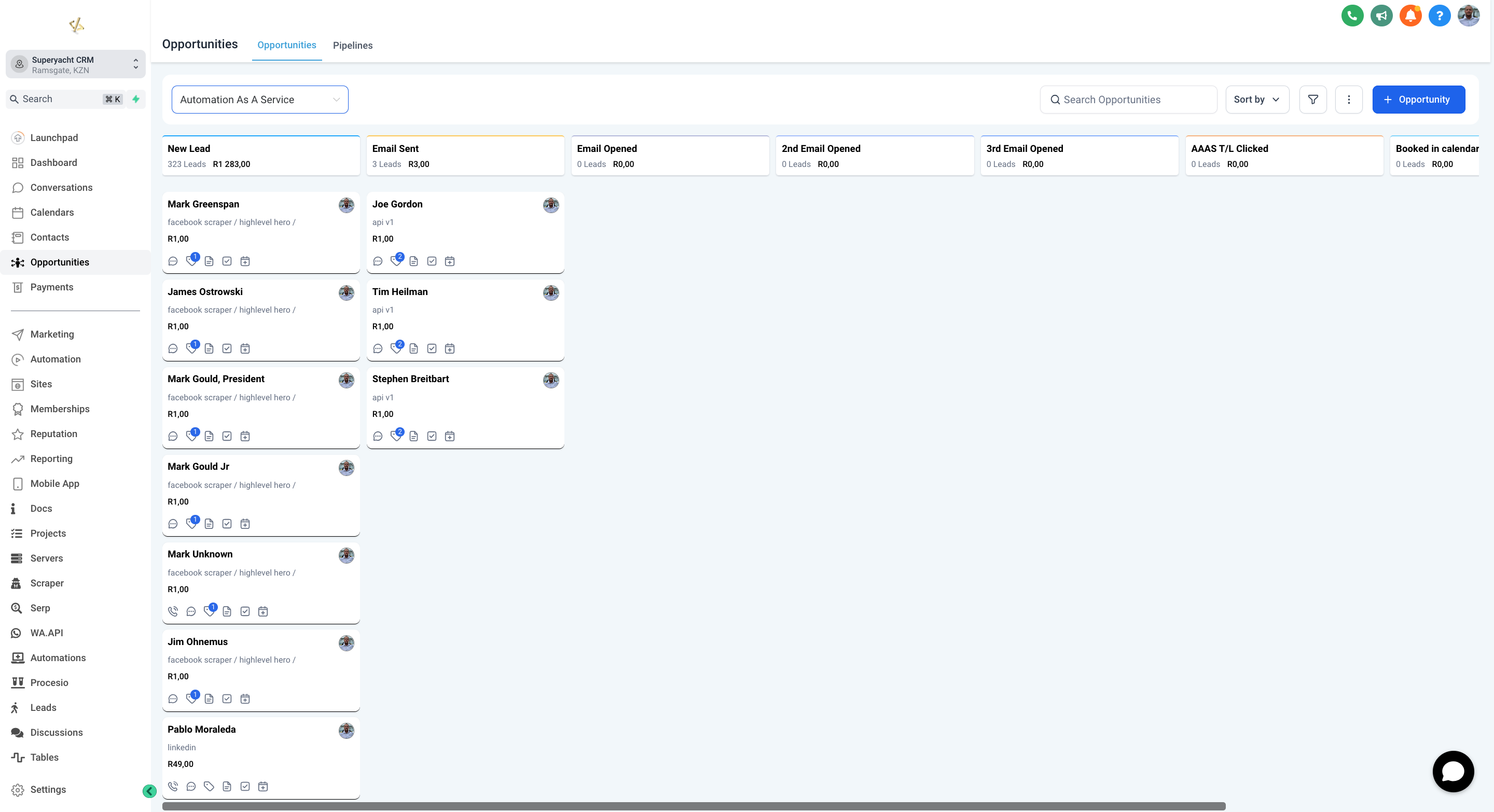Open the filter funnel icon
1494x812 pixels.
pos(1312,100)
